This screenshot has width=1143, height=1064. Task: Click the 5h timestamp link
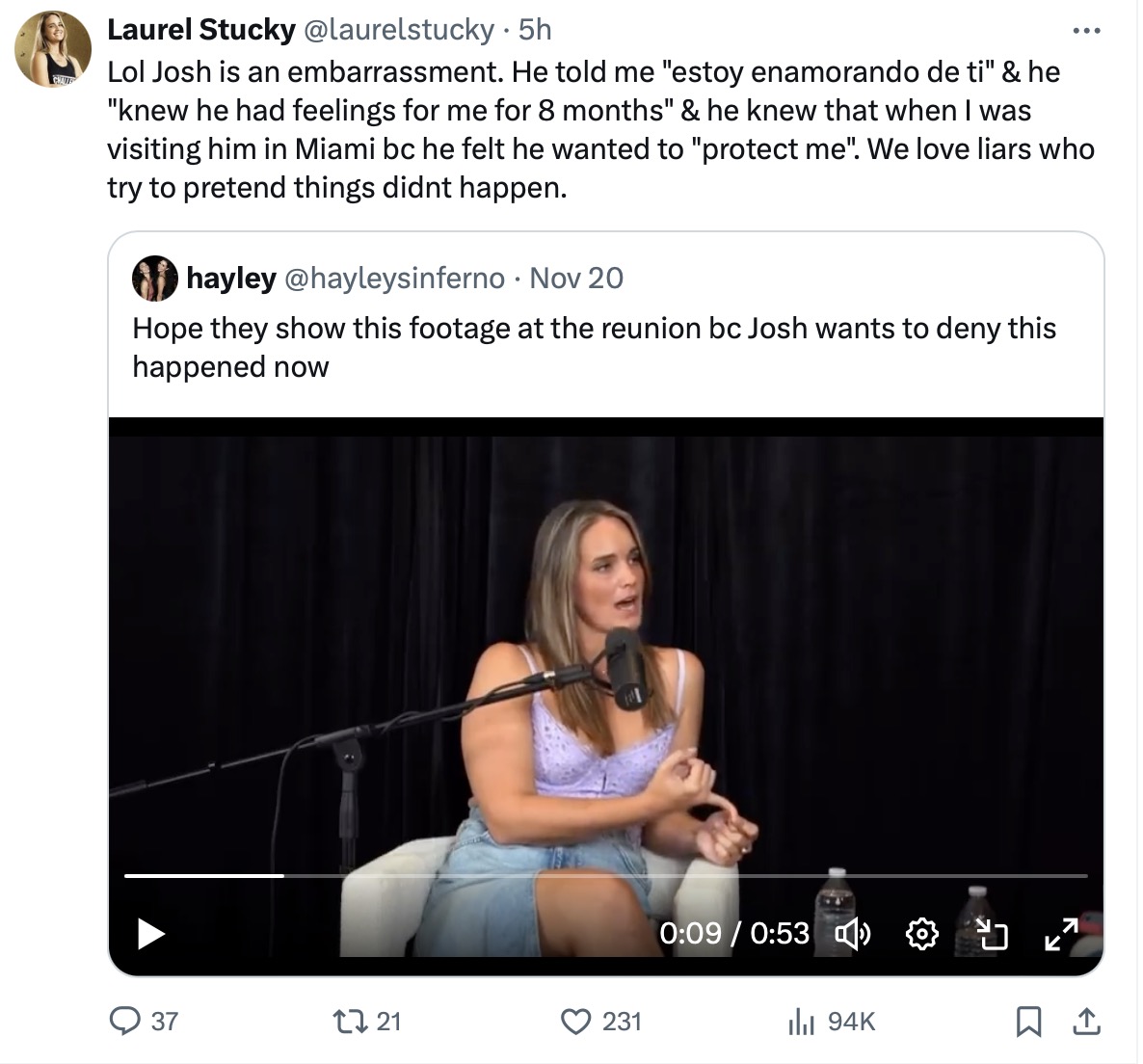pyautogui.click(x=535, y=30)
